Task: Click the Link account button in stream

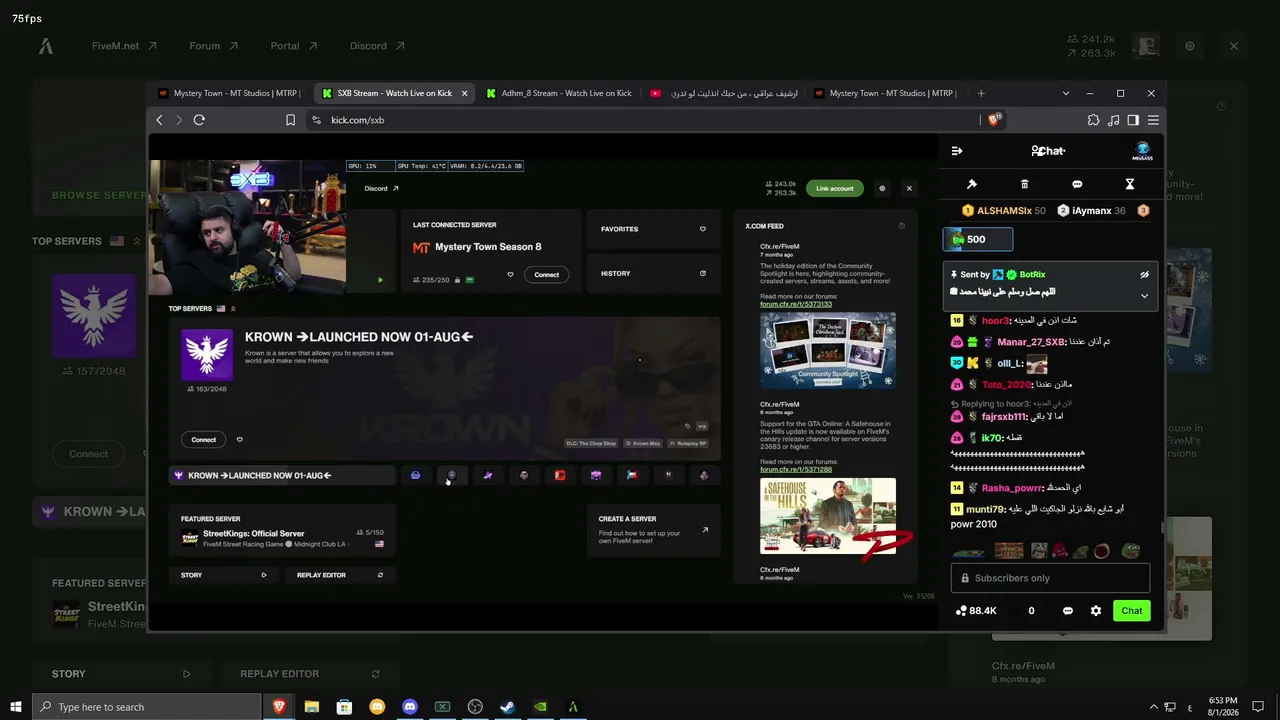Action: tap(834, 188)
